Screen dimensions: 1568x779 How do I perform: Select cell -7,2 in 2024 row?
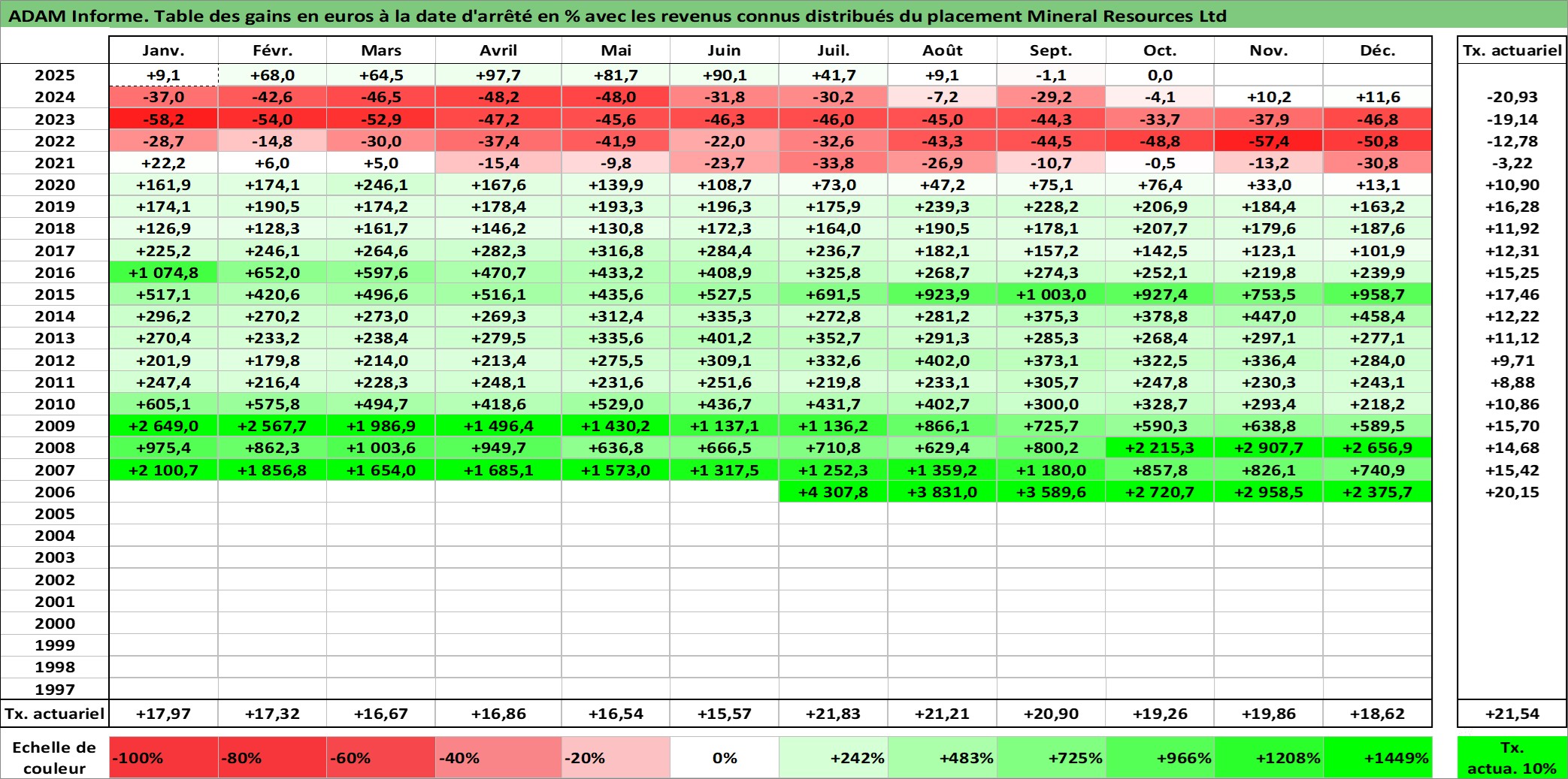point(942,97)
